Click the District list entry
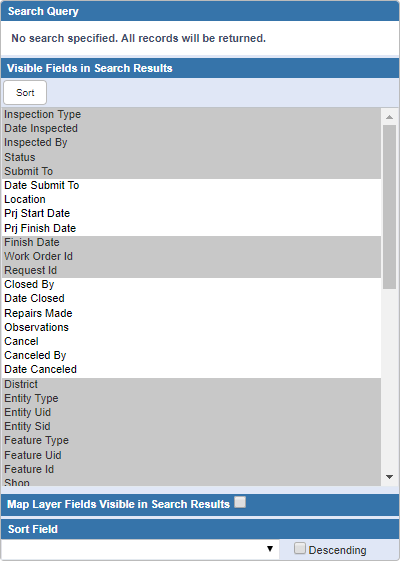Screen dimensions: 400x561 [191, 384]
